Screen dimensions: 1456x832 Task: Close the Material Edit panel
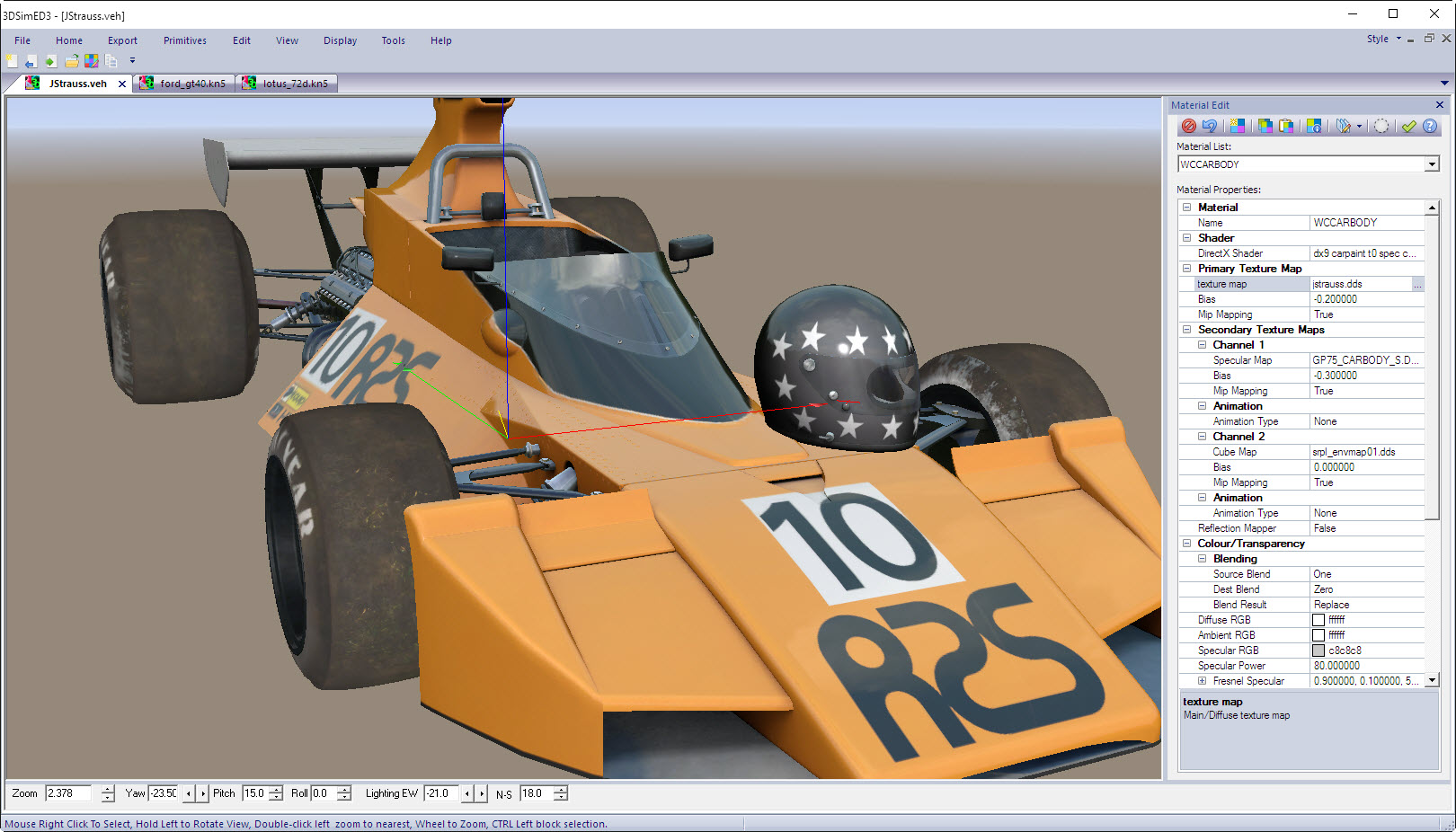point(1440,105)
